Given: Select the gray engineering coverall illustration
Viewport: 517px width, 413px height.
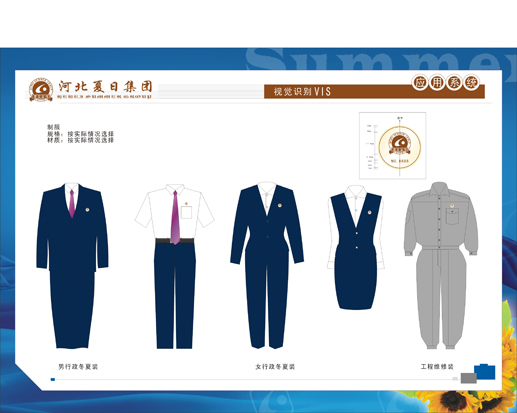Looking at the screenshot, I should (441, 265).
